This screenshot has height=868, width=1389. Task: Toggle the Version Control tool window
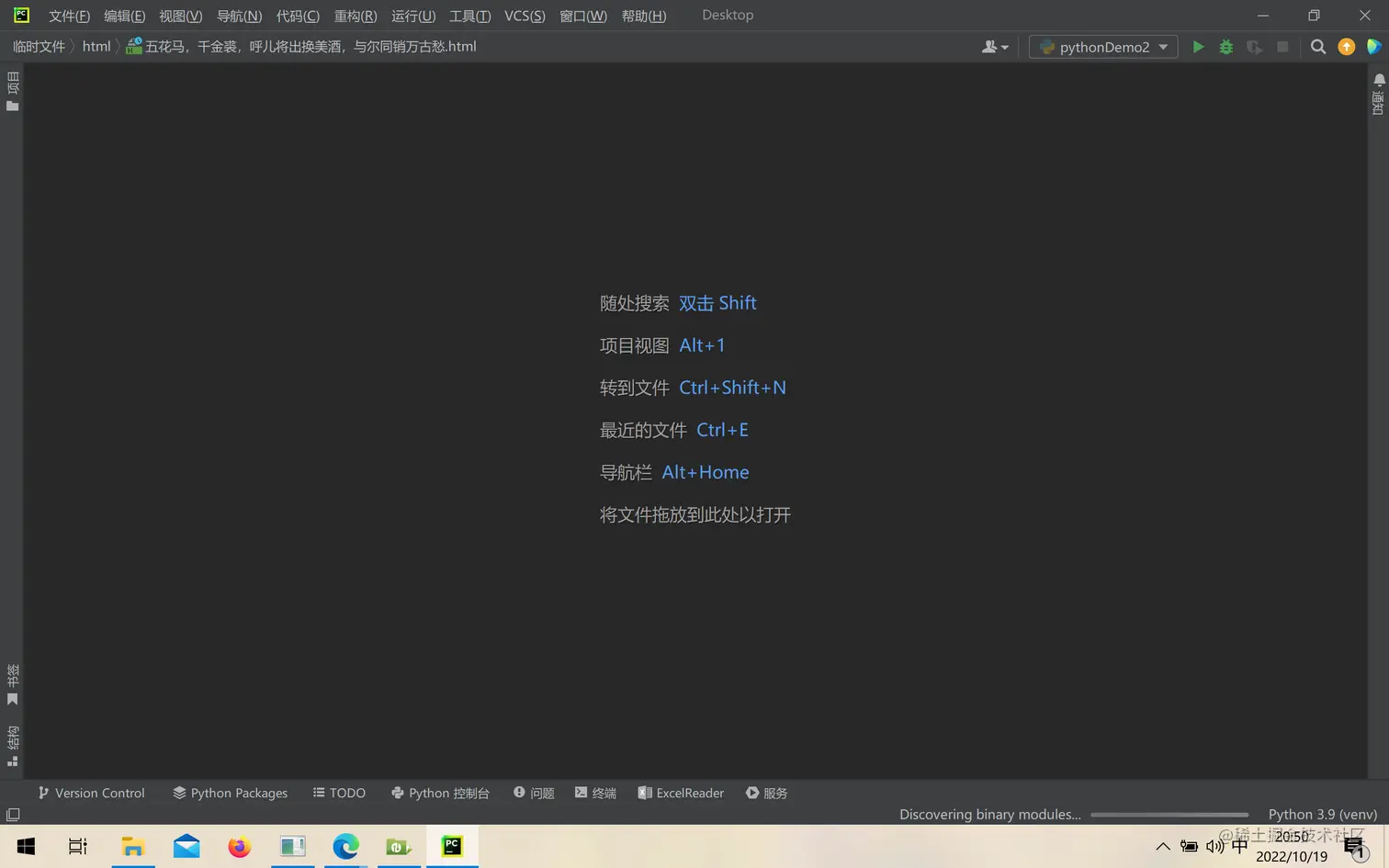[x=91, y=793]
